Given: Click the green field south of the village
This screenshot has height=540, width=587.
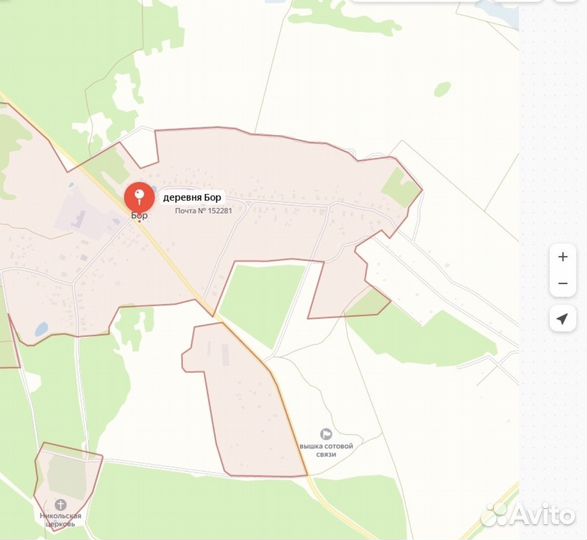Looking at the screenshot, I should coord(261,300).
